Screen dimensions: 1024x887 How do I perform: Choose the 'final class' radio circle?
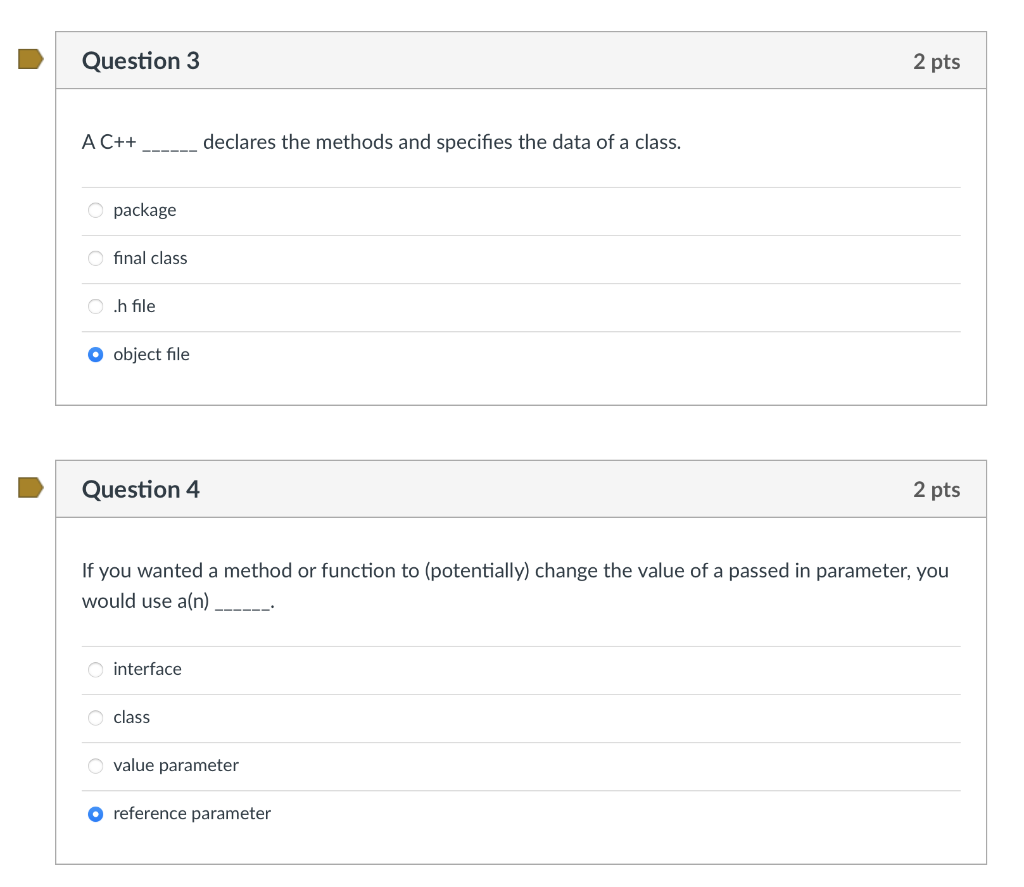point(95,258)
